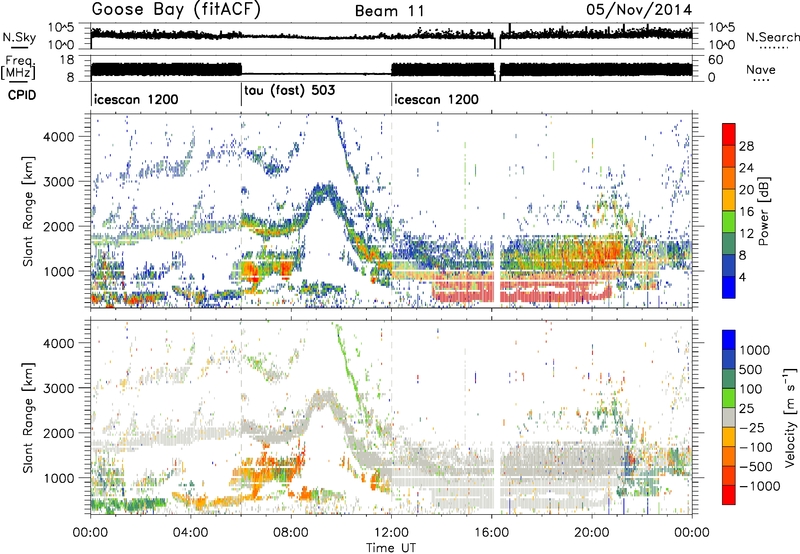Screen dimensions: 800x554
Task: Click the "Nave" legend label
Action: pos(761,69)
